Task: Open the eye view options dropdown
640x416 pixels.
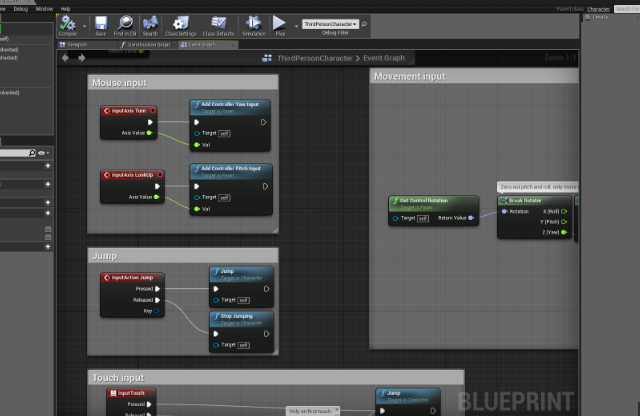Action: [x=43, y=153]
